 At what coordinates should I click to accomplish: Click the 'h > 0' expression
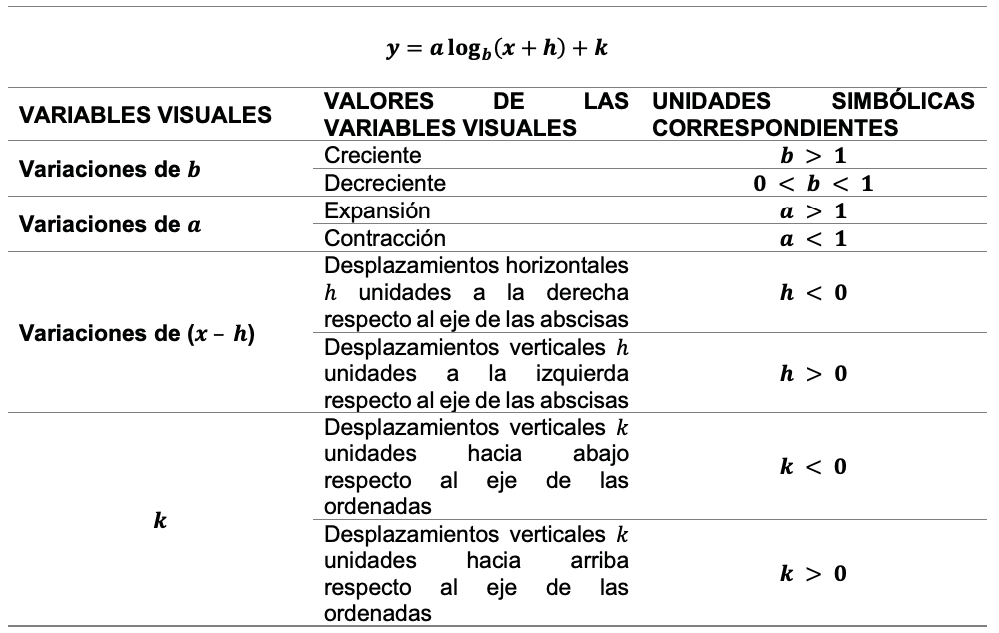tap(812, 374)
